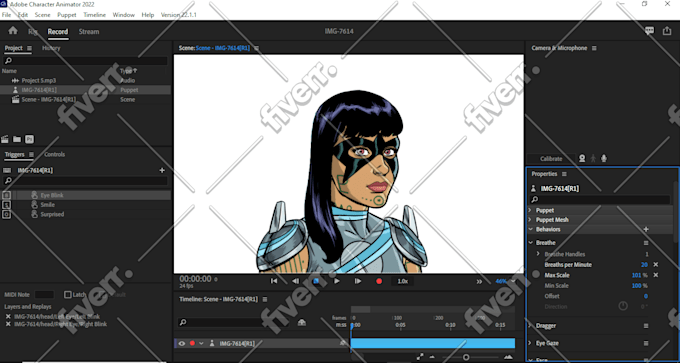Expand IMG-7614[R1] track with chevron
Image resolution: width=680 pixels, height=363 pixels.
[x=201, y=343]
